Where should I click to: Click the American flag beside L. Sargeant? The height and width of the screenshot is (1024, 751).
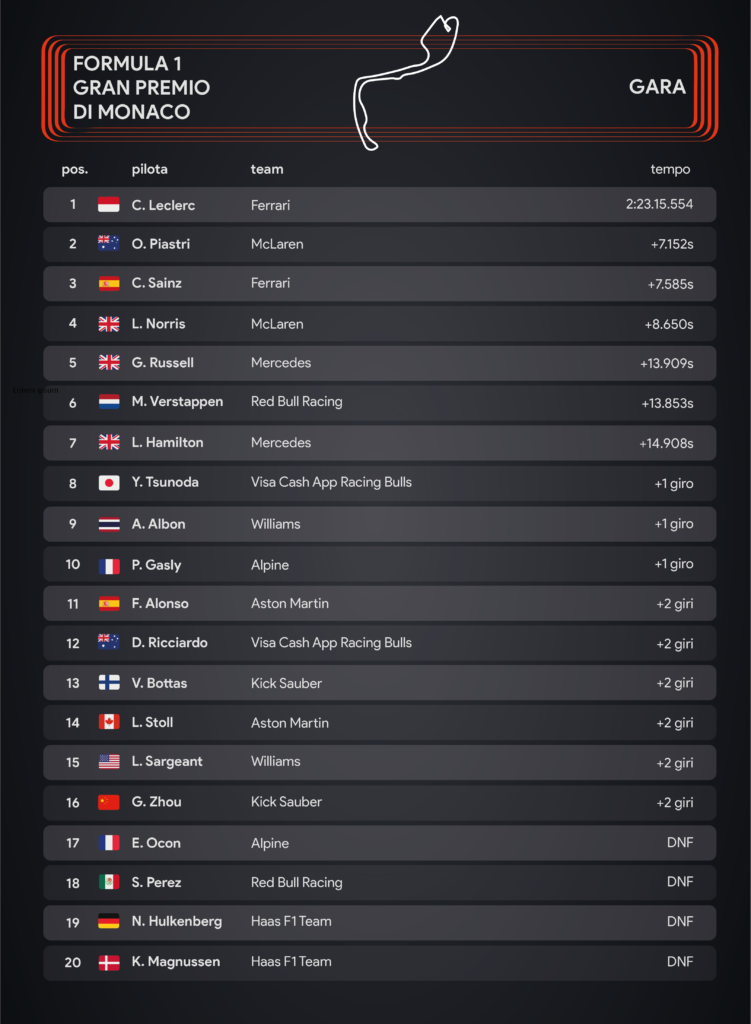pyautogui.click(x=109, y=762)
